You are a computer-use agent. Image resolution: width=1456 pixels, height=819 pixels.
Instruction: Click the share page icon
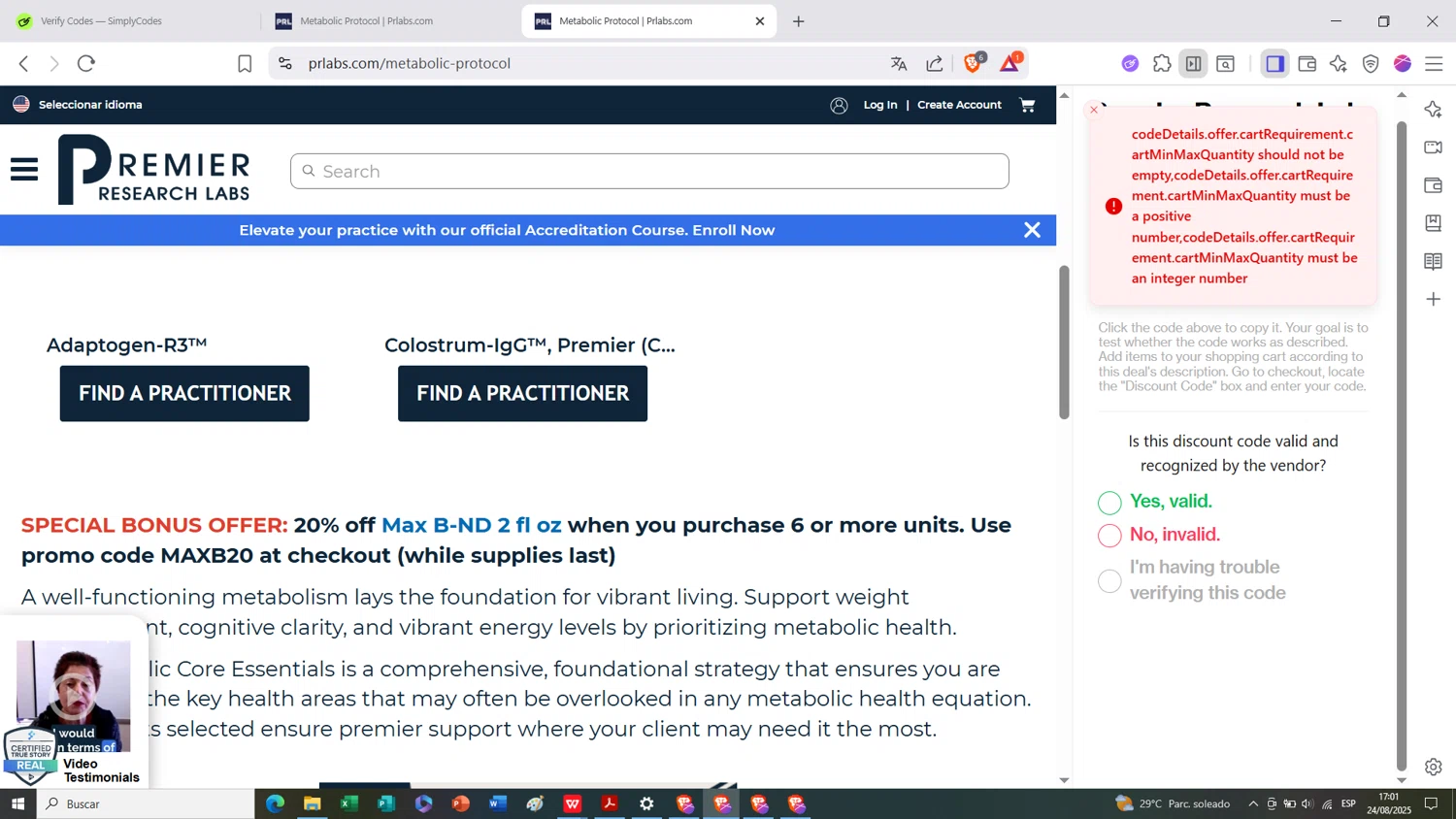[x=935, y=63]
